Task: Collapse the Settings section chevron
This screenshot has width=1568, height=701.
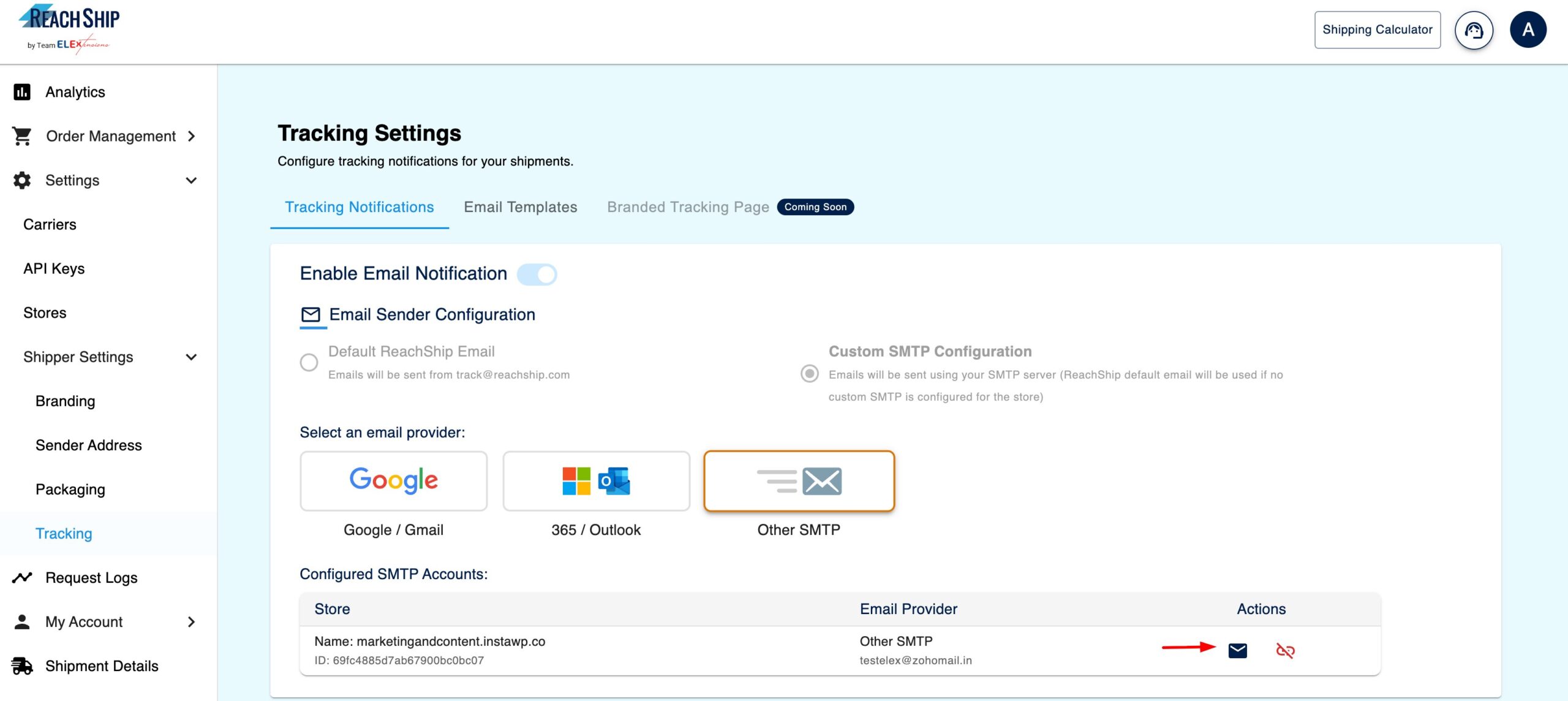Action: click(191, 180)
